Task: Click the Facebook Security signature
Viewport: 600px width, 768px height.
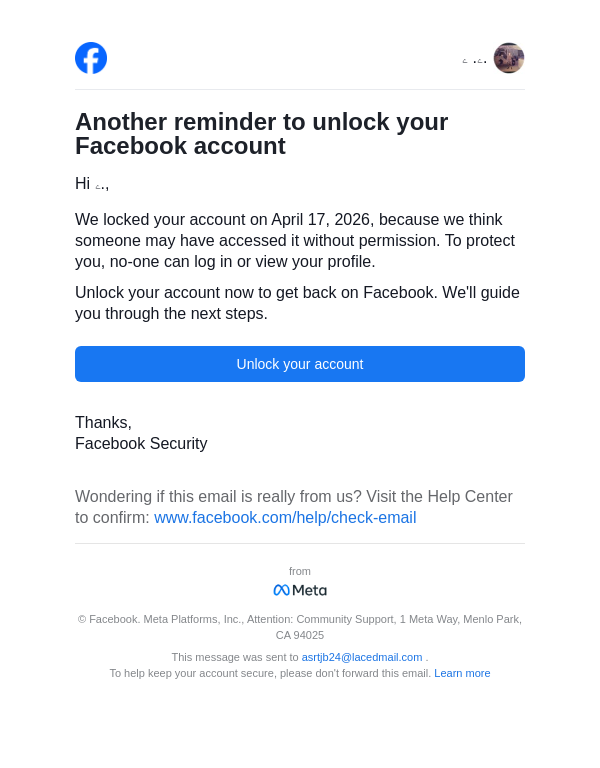Action: [x=141, y=444]
